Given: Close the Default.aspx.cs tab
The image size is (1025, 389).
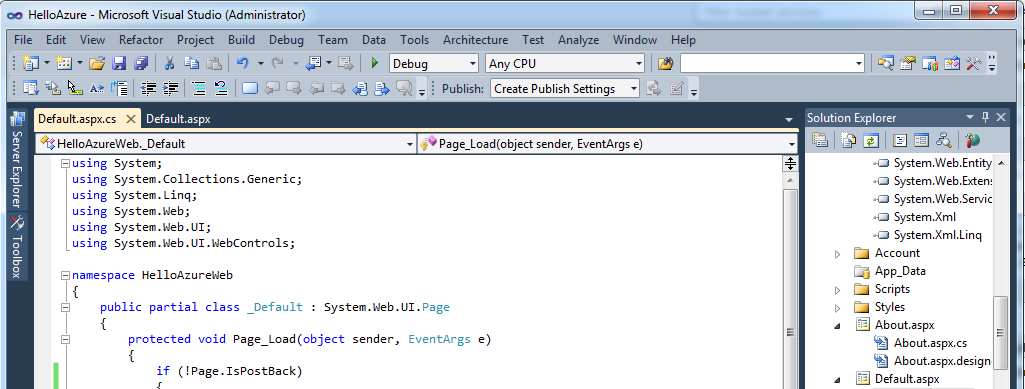Looking at the screenshot, I should click(131, 119).
